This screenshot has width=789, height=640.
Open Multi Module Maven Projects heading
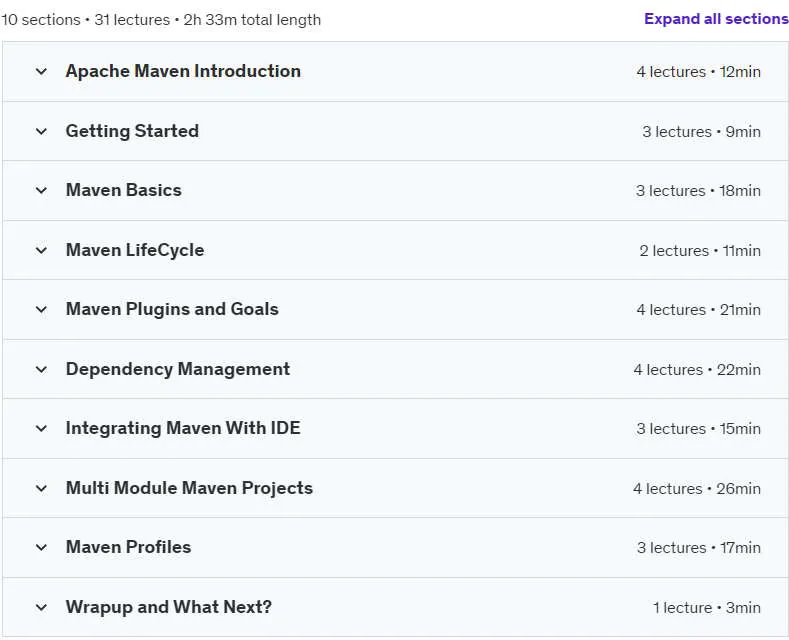[189, 488]
